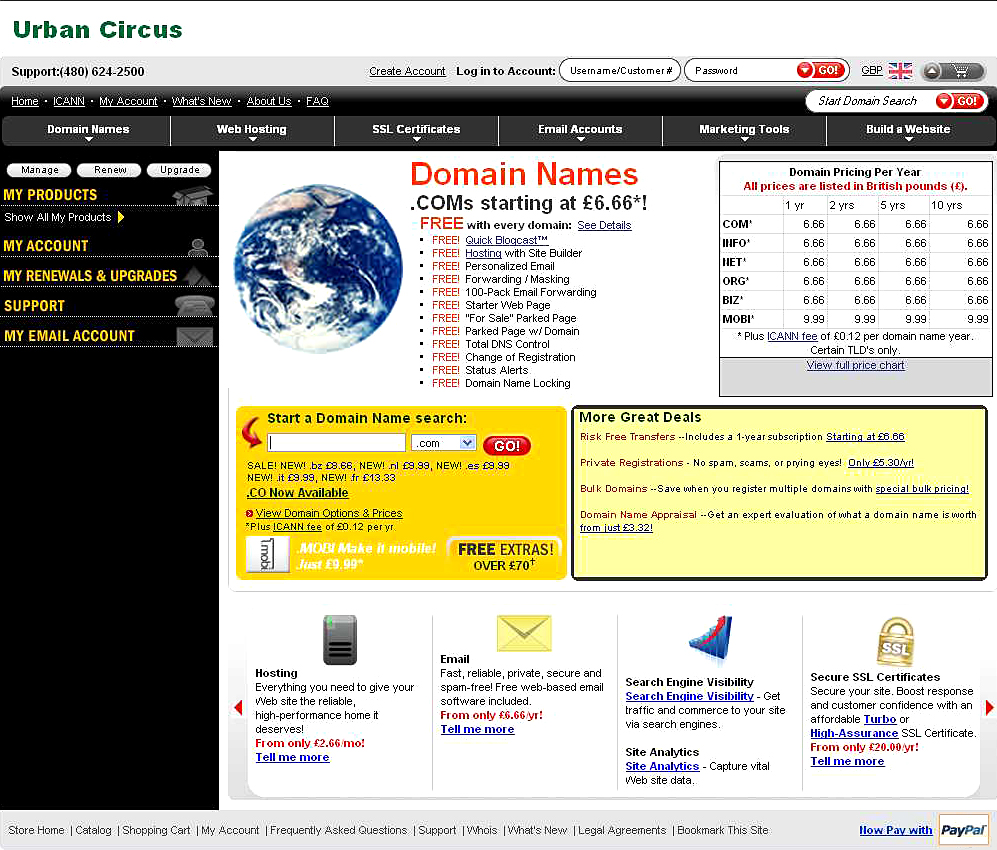Image resolution: width=997 pixels, height=850 pixels.
Task: Click the globe image
Action: (319, 269)
